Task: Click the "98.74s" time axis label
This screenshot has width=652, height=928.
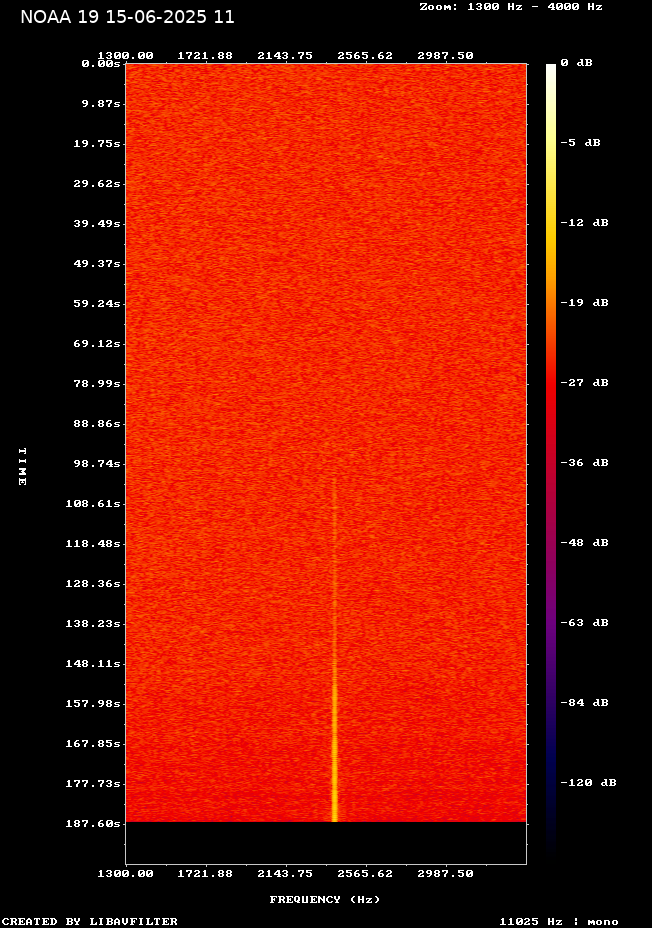Action: tap(97, 463)
